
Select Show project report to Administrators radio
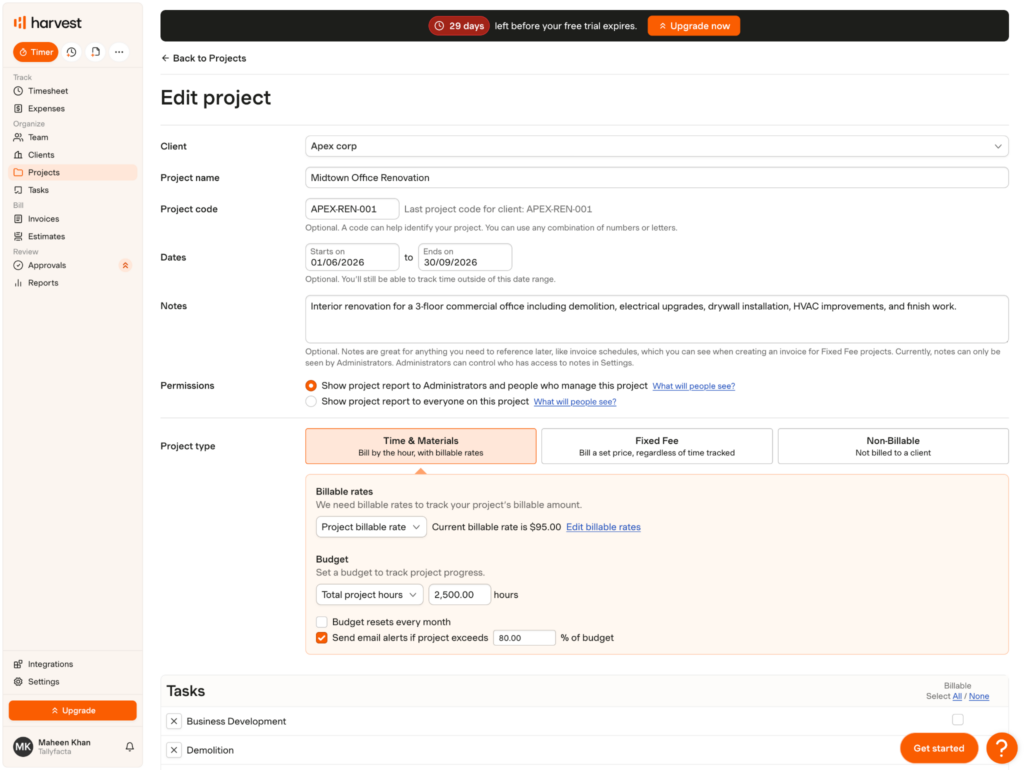point(311,386)
